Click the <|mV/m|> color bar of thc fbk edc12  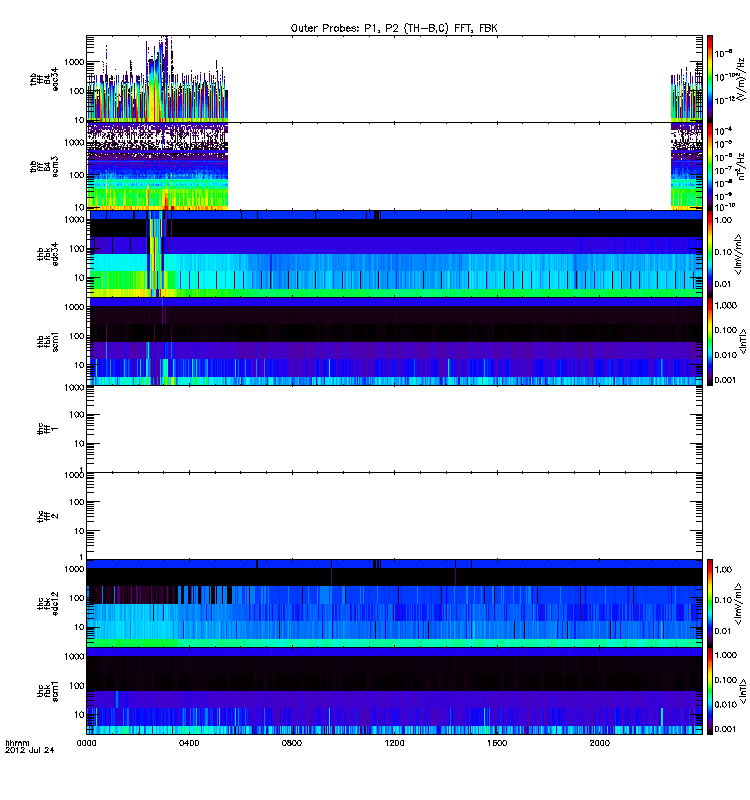709,604
